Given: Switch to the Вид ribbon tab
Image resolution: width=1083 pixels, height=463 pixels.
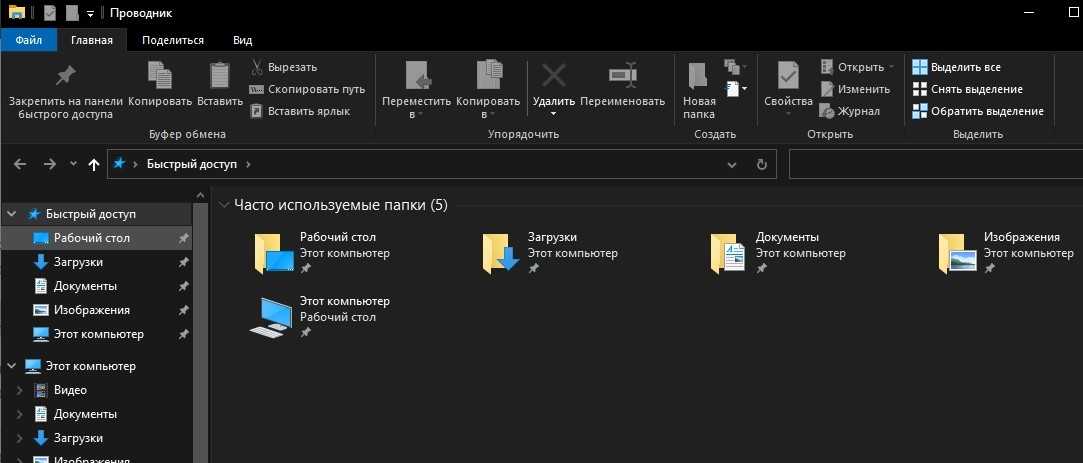Looking at the screenshot, I should [242, 40].
